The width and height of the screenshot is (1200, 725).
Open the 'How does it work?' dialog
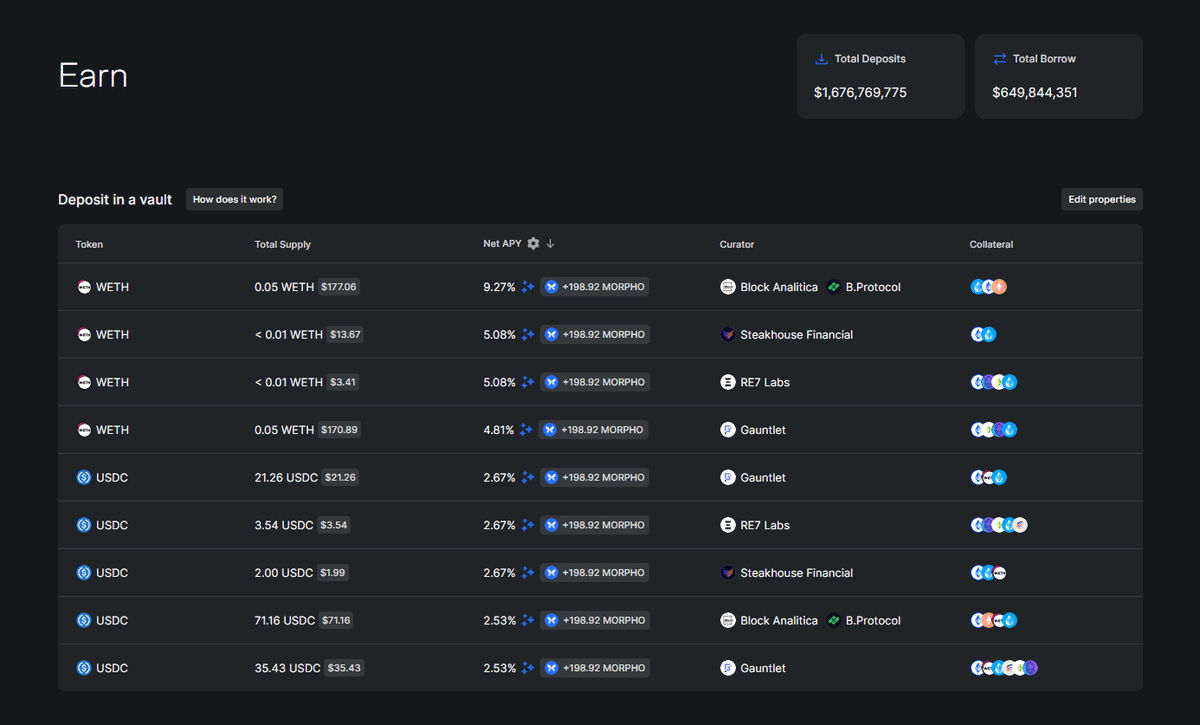click(x=234, y=199)
